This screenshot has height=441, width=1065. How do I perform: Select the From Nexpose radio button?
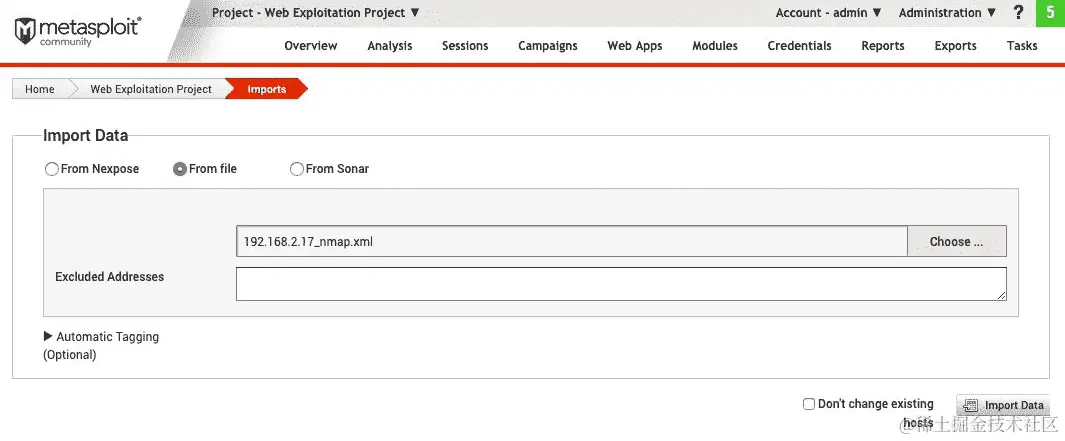(52, 169)
